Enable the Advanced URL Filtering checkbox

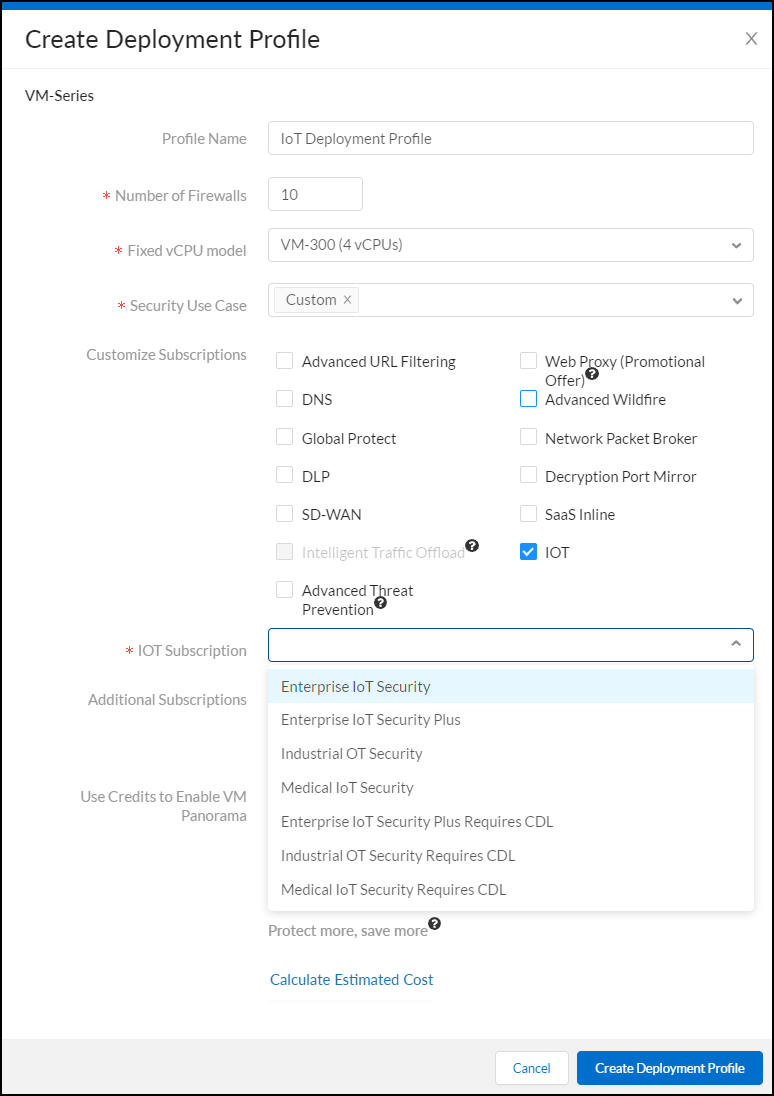(285, 361)
